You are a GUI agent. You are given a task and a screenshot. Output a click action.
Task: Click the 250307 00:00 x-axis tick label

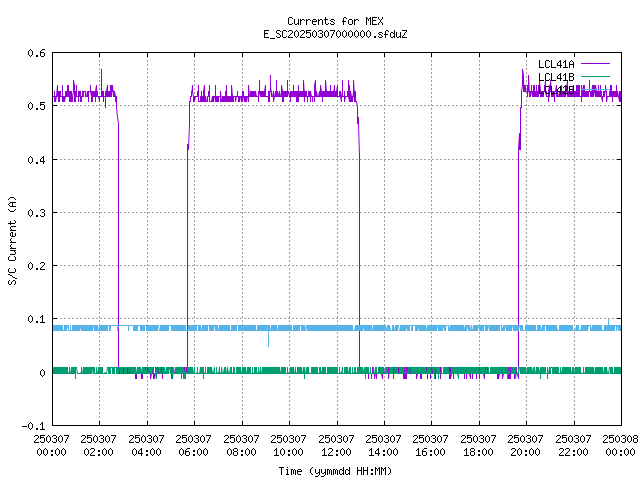tap(51, 445)
